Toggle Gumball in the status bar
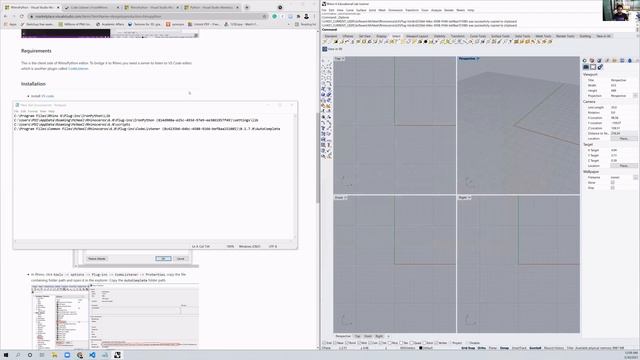This screenshot has height=360, width=640. pyautogui.click(x=535, y=348)
